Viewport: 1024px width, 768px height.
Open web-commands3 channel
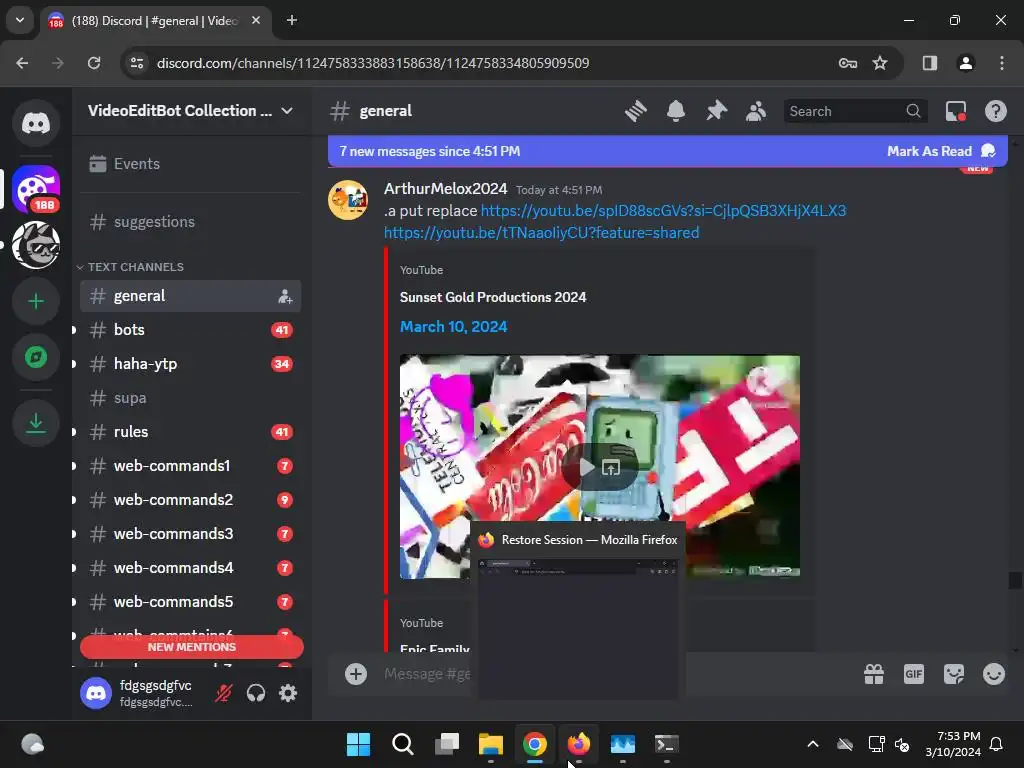pos(190,534)
